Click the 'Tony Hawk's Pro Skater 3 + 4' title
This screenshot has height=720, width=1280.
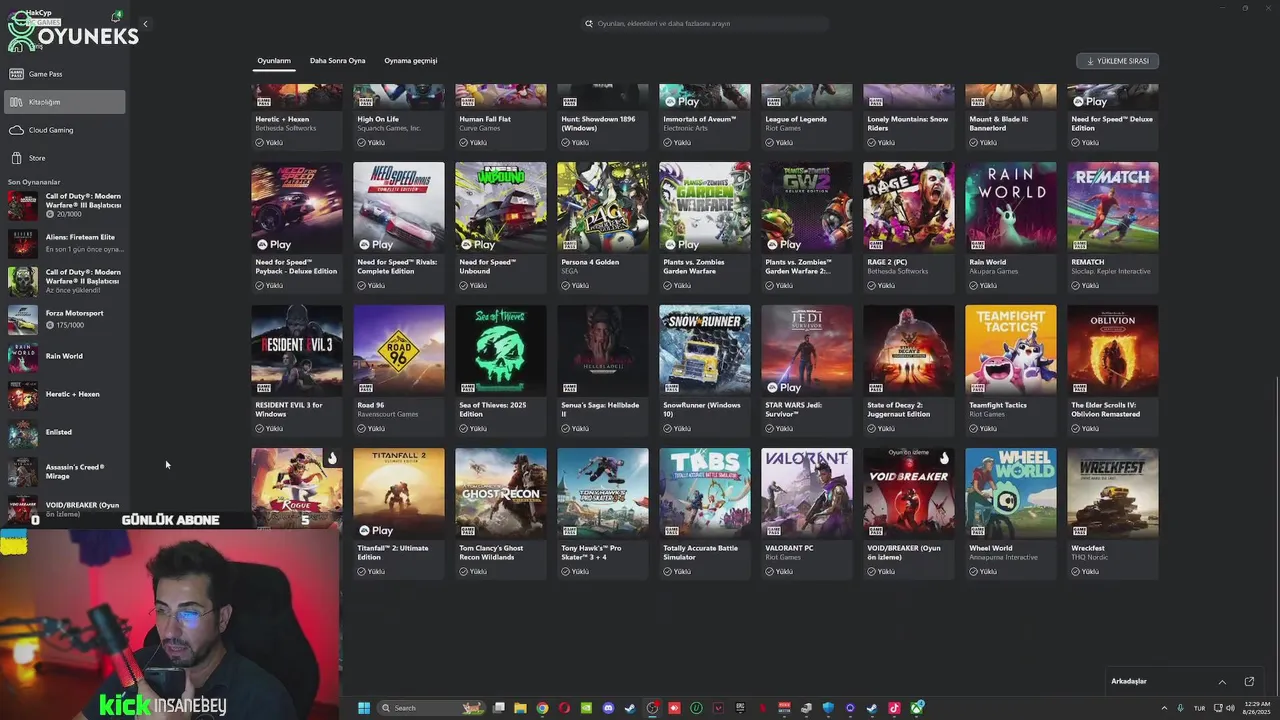point(591,553)
